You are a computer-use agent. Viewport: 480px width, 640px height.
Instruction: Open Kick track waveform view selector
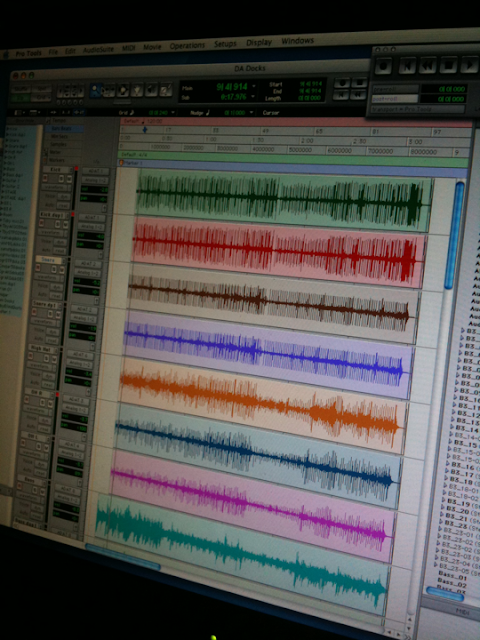56,187
